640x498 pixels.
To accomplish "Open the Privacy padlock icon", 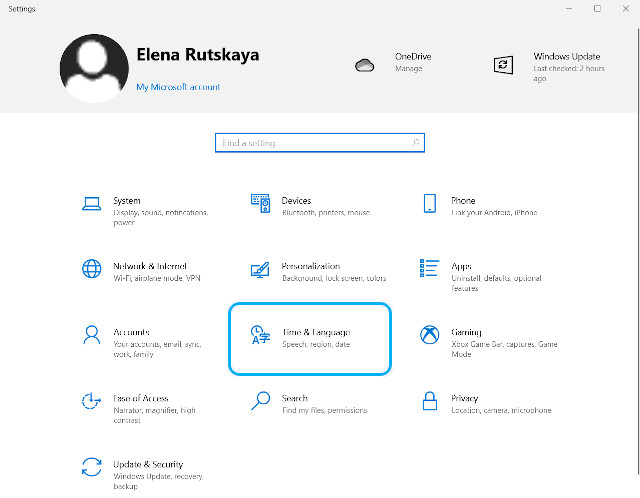I will tap(430, 401).
